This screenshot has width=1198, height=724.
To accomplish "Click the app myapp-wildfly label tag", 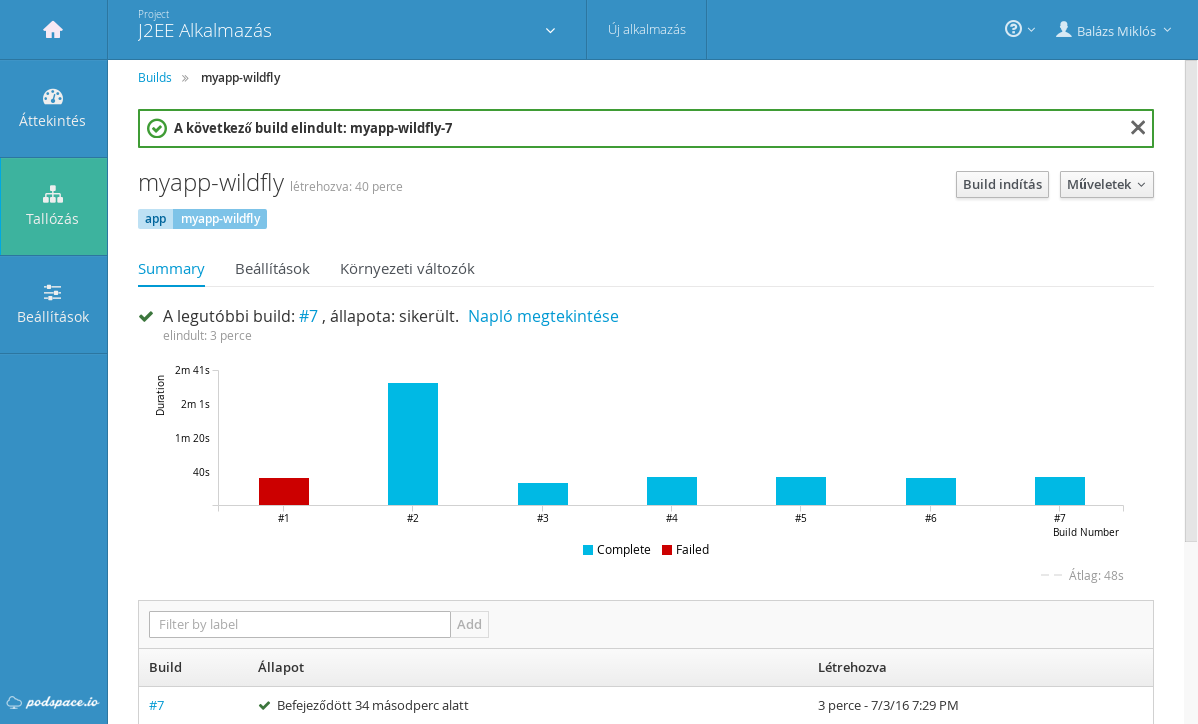I will point(202,218).
